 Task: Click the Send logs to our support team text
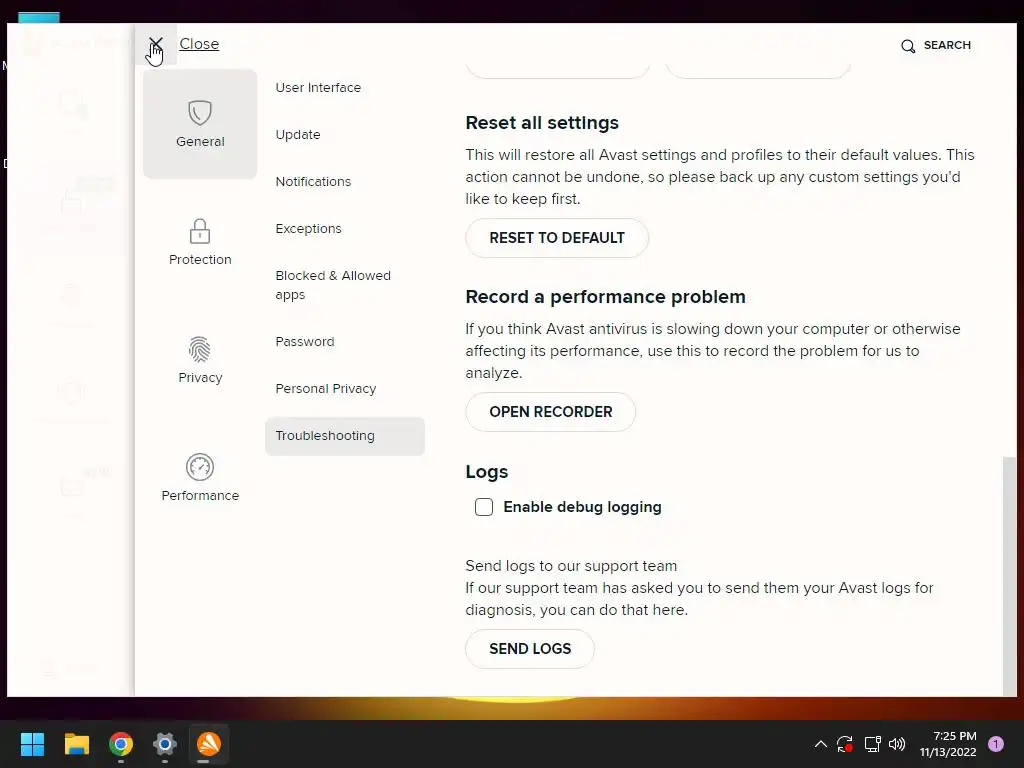click(x=571, y=566)
